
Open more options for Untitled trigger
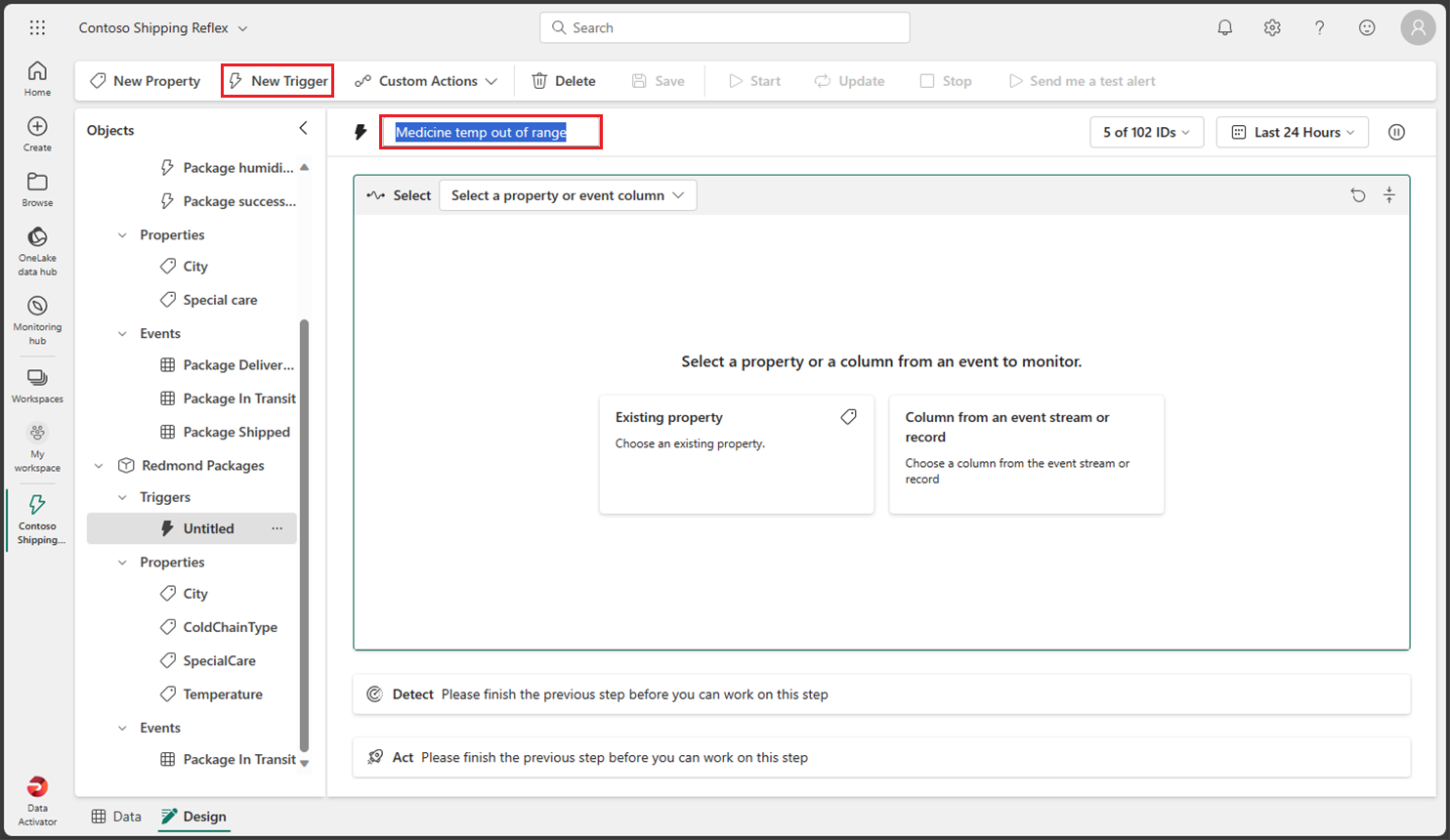pos(277,528)
